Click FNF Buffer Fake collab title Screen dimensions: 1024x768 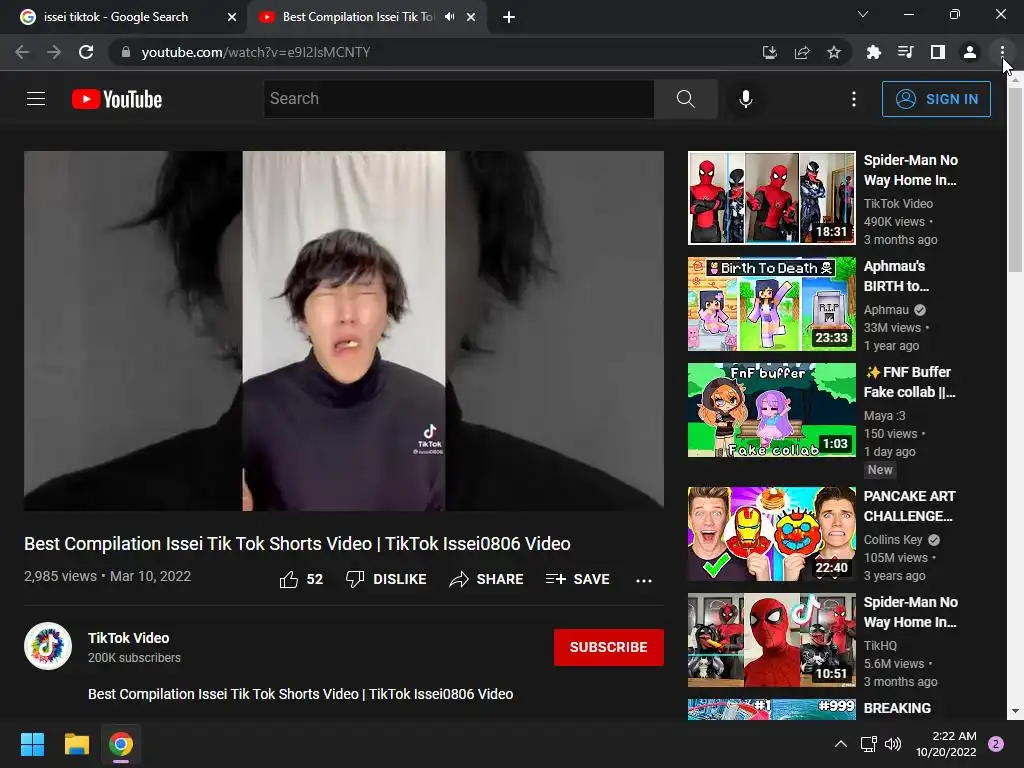909,382
